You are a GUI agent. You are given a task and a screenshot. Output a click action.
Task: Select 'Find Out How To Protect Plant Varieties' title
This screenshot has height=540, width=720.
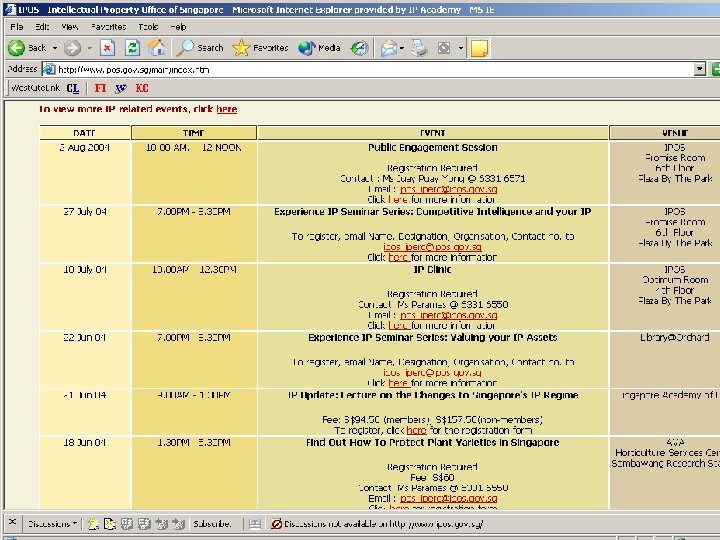(x=433, y=443)
